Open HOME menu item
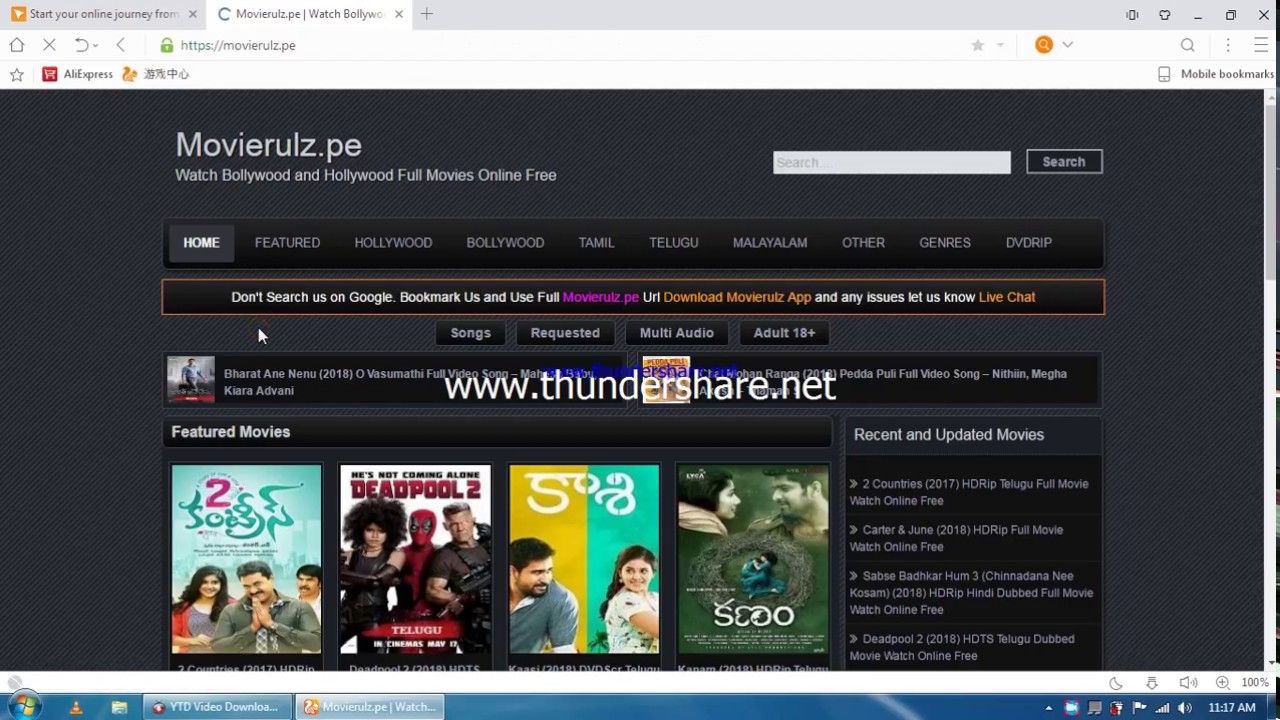 tap(201, 243)
